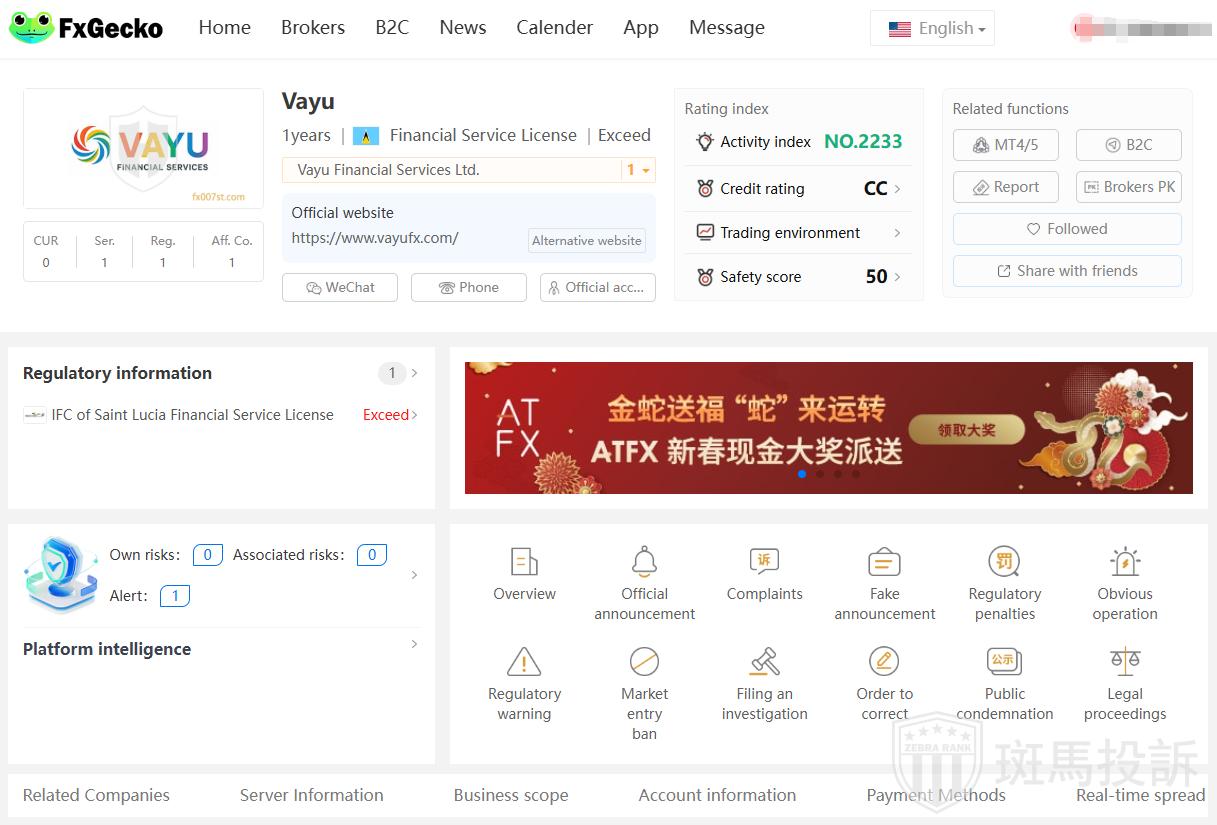The image size is (1217, 825).
Task: Open the Complaints speech bubble icon
Action: click(764, 562)
